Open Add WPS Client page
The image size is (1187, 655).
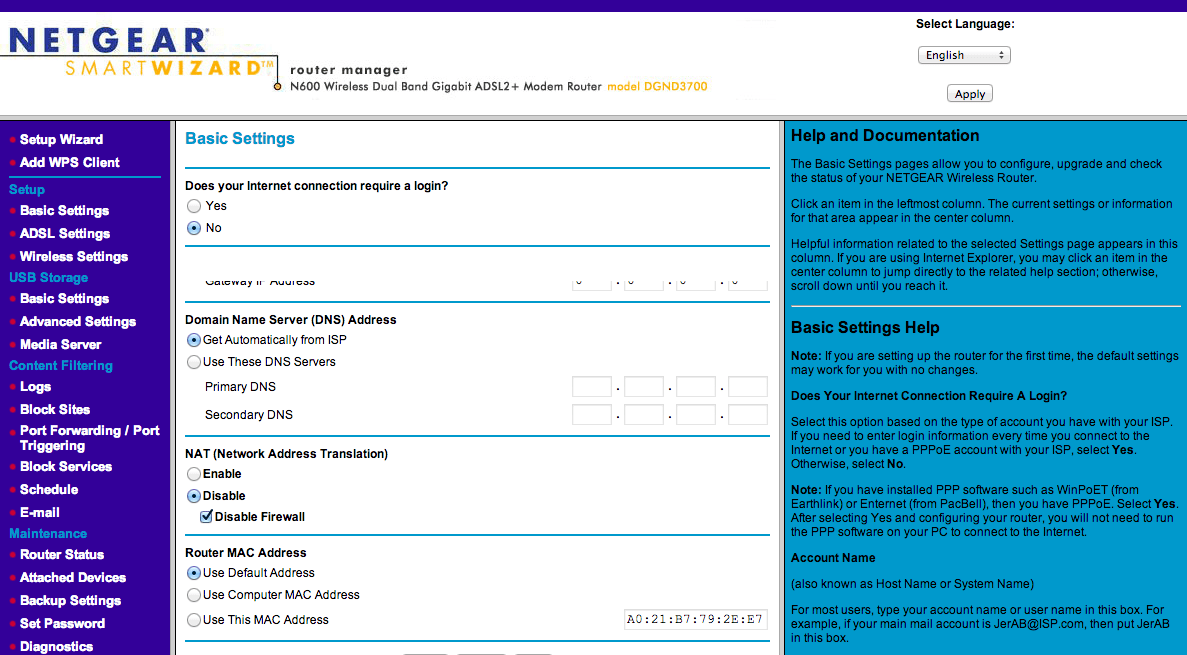pyautogui.click(x=70, y=162)
